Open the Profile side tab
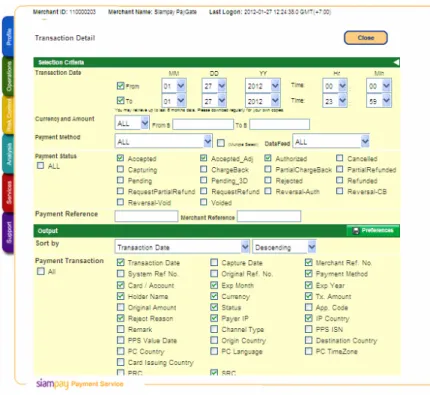The width and height of the screenshot is (430, 395). [x=8, y=37]
